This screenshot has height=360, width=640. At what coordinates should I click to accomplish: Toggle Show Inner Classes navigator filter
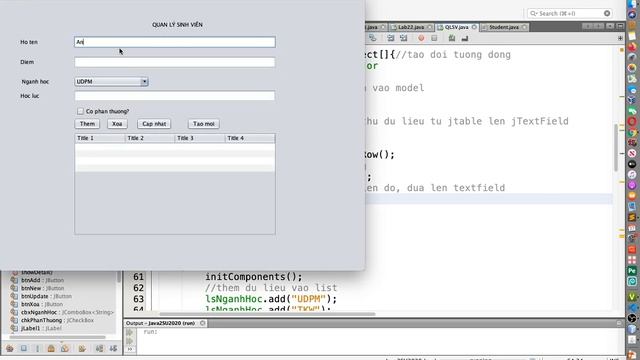(65, 349)
